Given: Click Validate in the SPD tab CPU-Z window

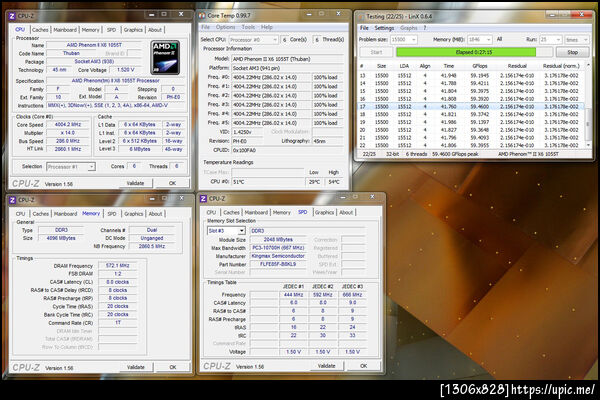Looking at the screenshot, I should point(326,366).
